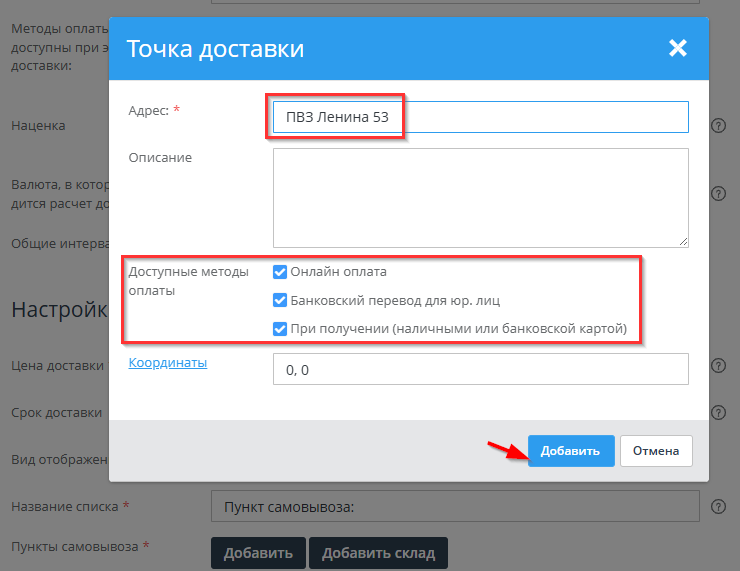Uncheck the Онлайн оплата checkbox
The height and width of the screenshot is (571, 740).
tap(280, 271)
